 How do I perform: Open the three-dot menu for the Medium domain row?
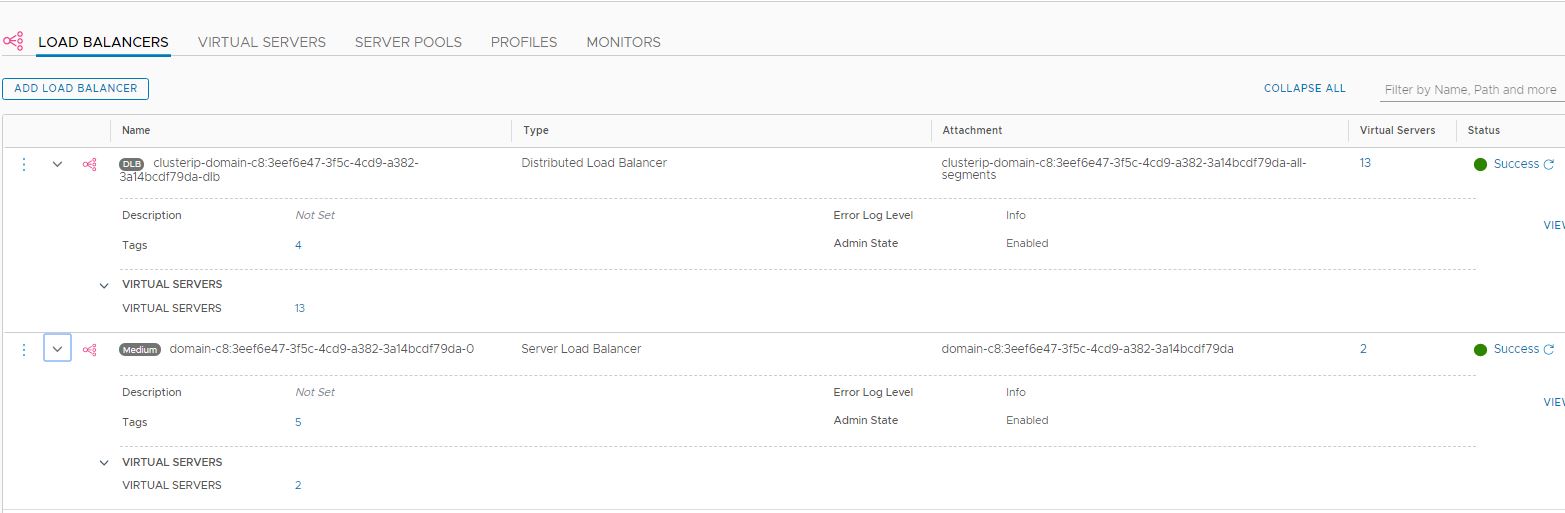click(24, 349)
